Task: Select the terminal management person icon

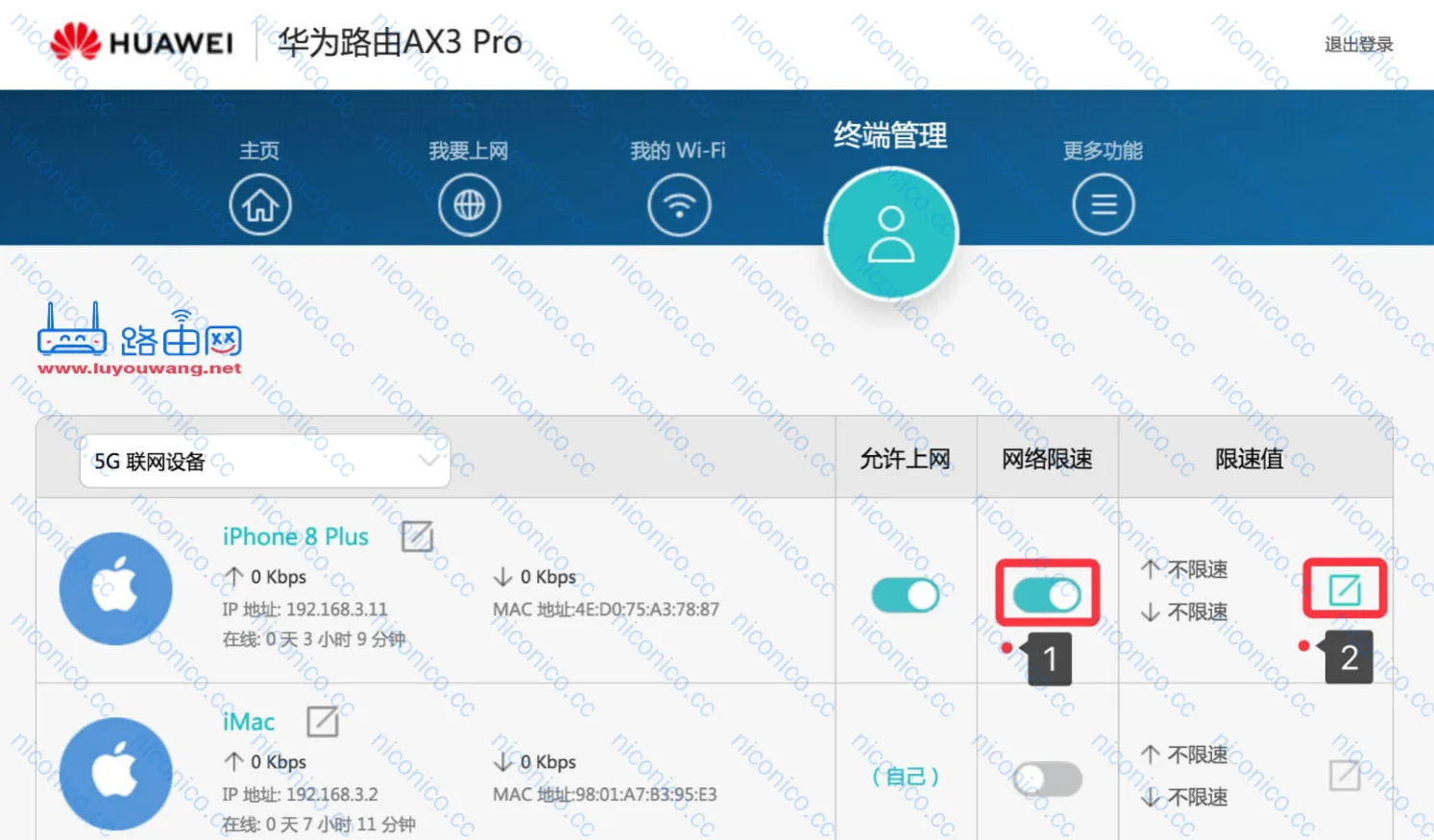Action: pos(891,233)
